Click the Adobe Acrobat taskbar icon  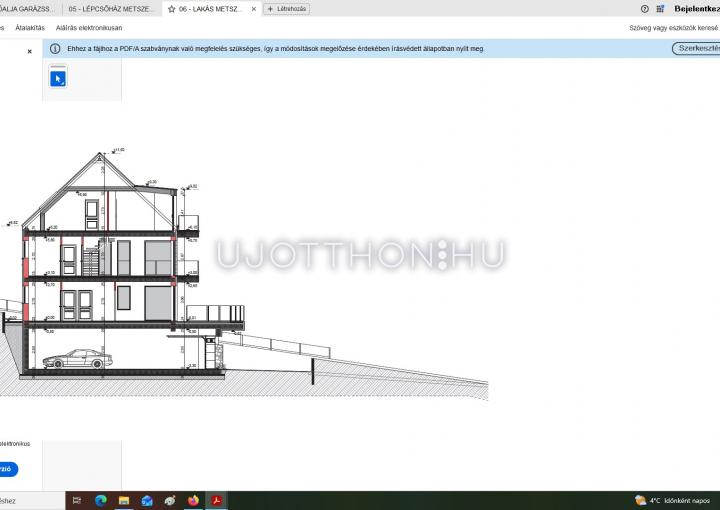pos(216,500)
